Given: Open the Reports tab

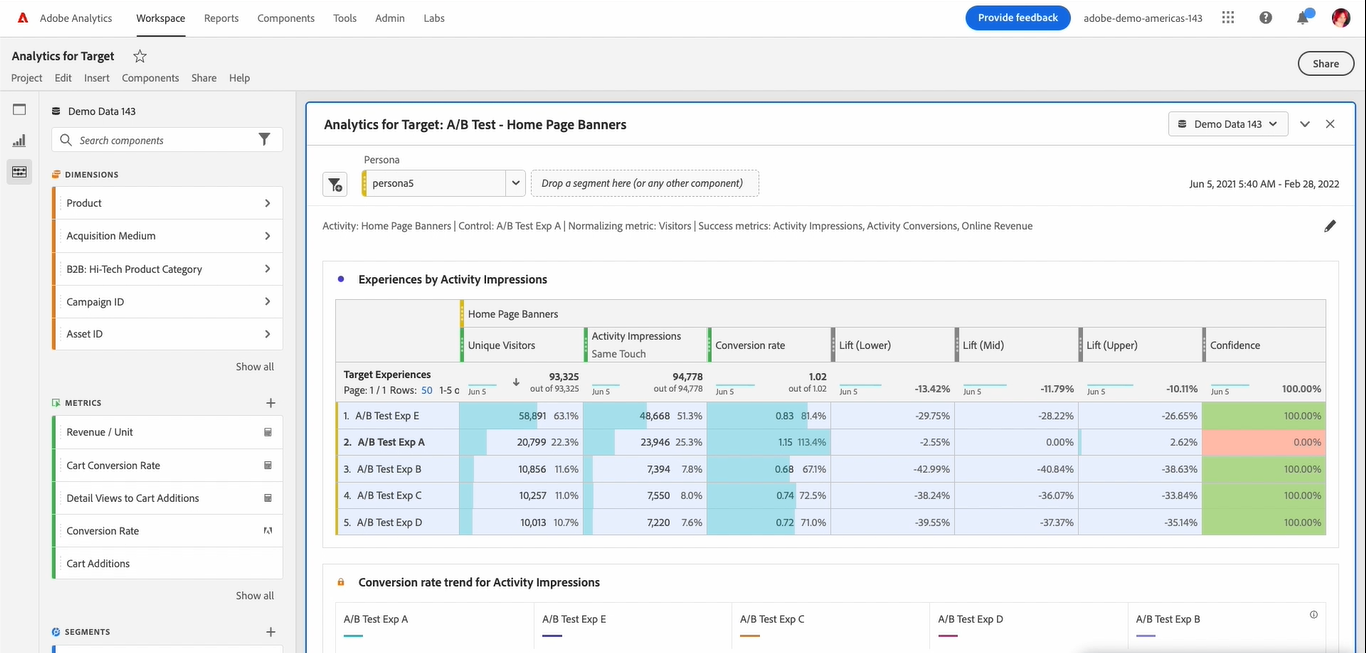Looking at the screenshot, I should click(221, 18).
